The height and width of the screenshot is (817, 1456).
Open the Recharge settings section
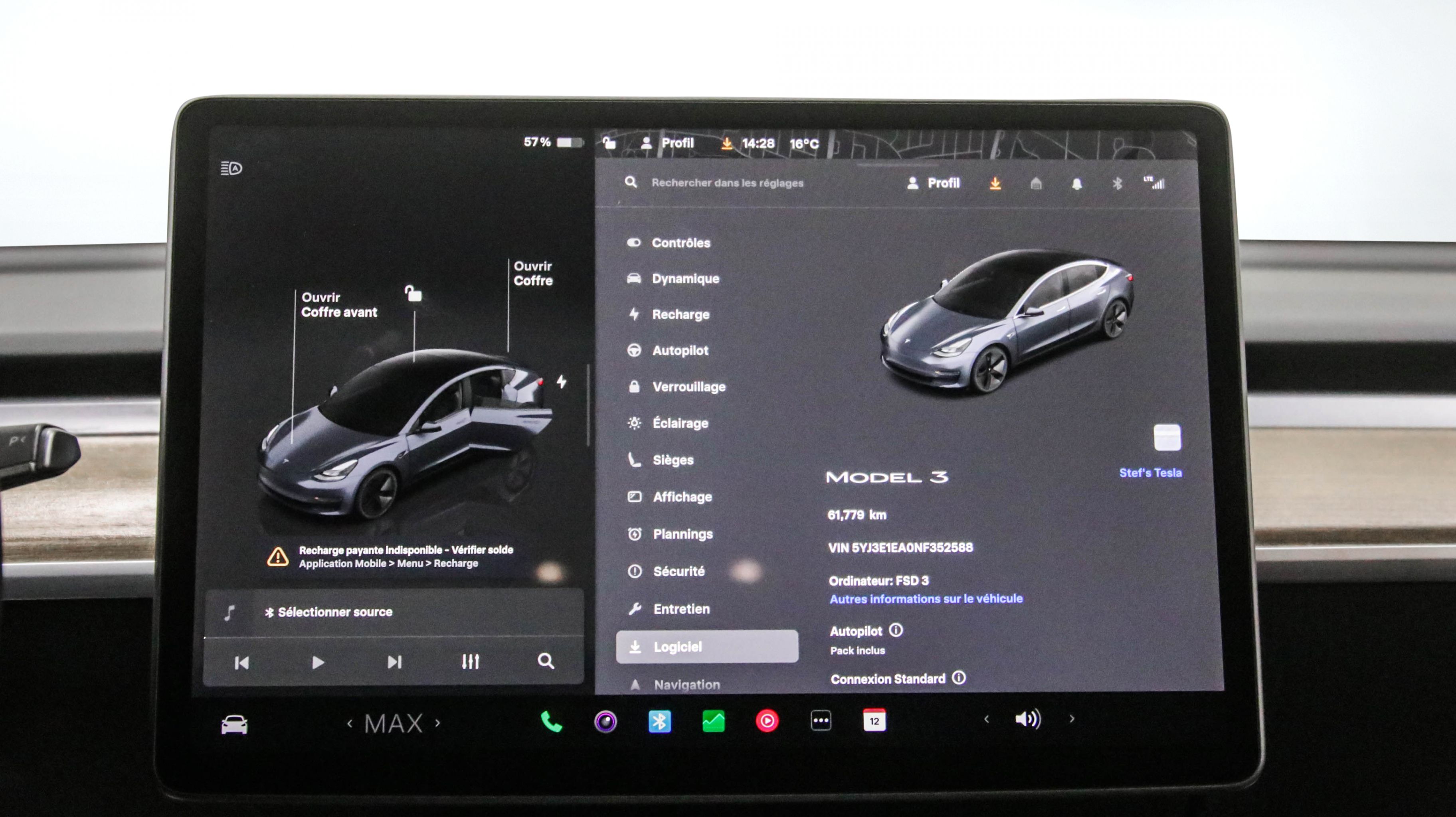tap(680, 314)
